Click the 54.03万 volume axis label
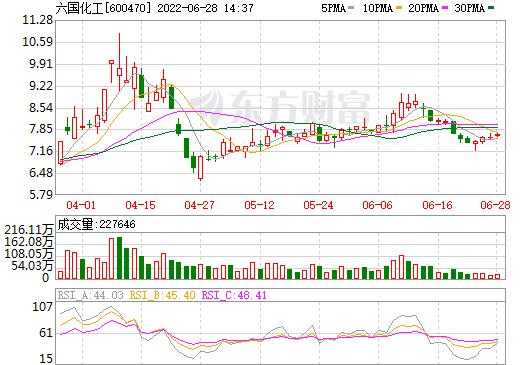The height and width of the screenshot is (365, 520). 32,266
